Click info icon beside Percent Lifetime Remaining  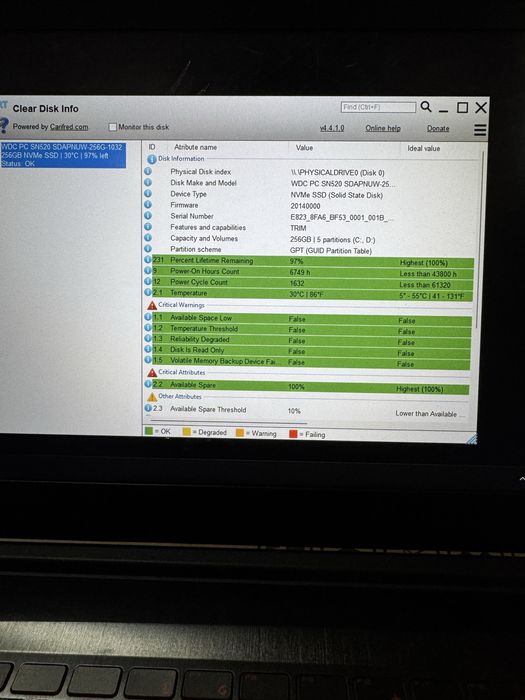click(x=148, y=259)
